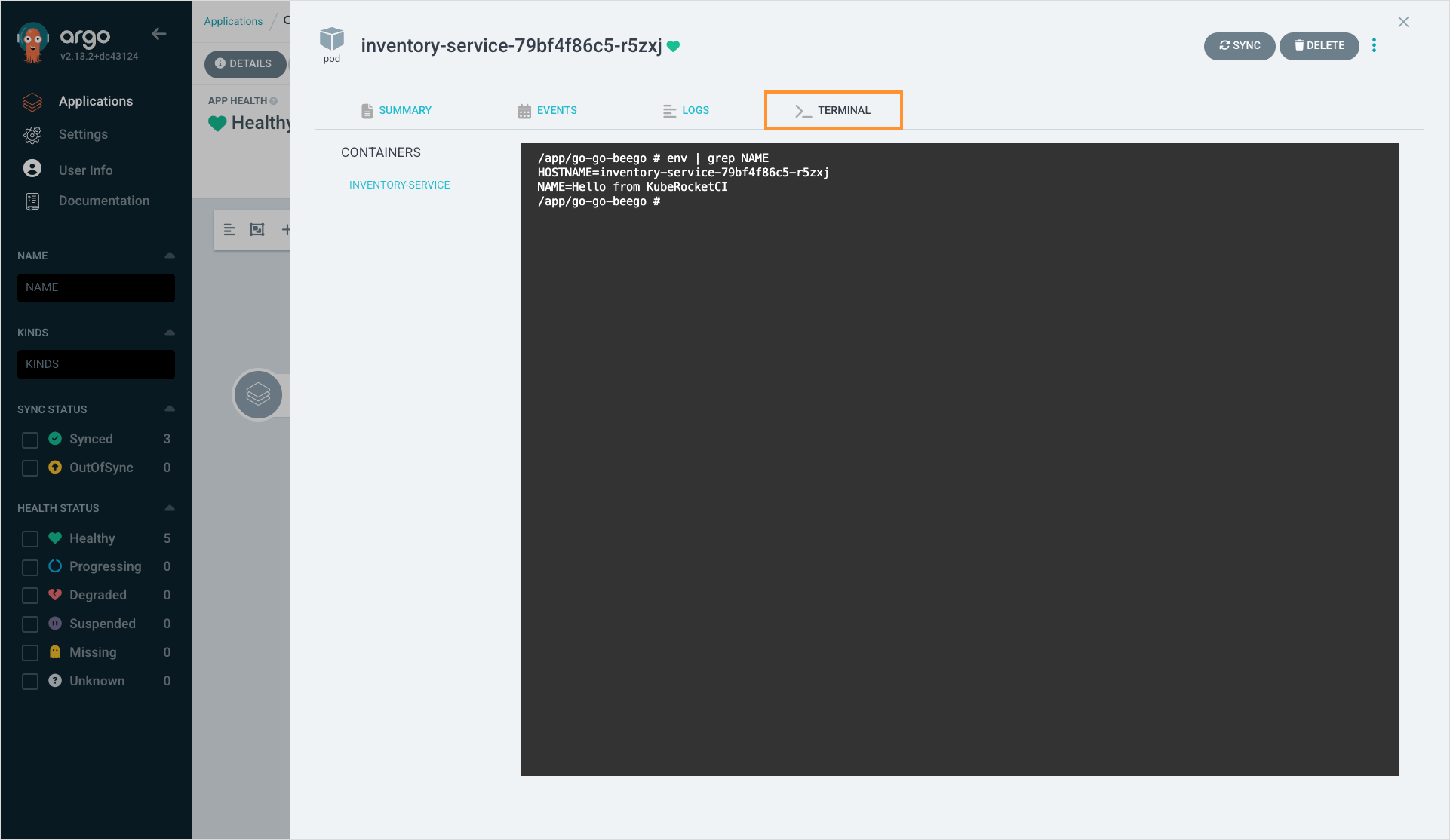Click the DELETE button
Screen dimensions: 1450x840
click(x=1319, y=46)
